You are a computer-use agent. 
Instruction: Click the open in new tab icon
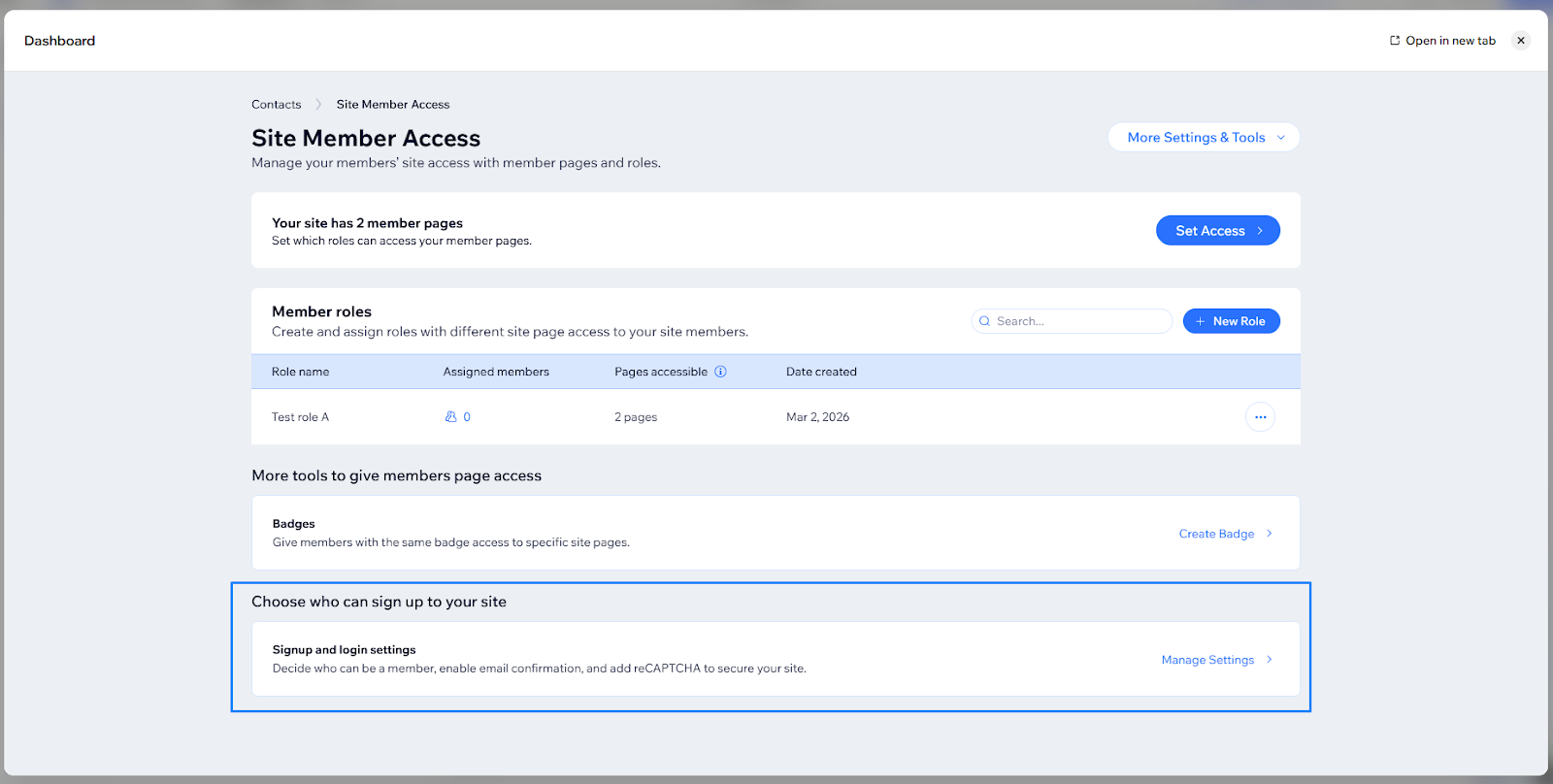(1395, 41)
